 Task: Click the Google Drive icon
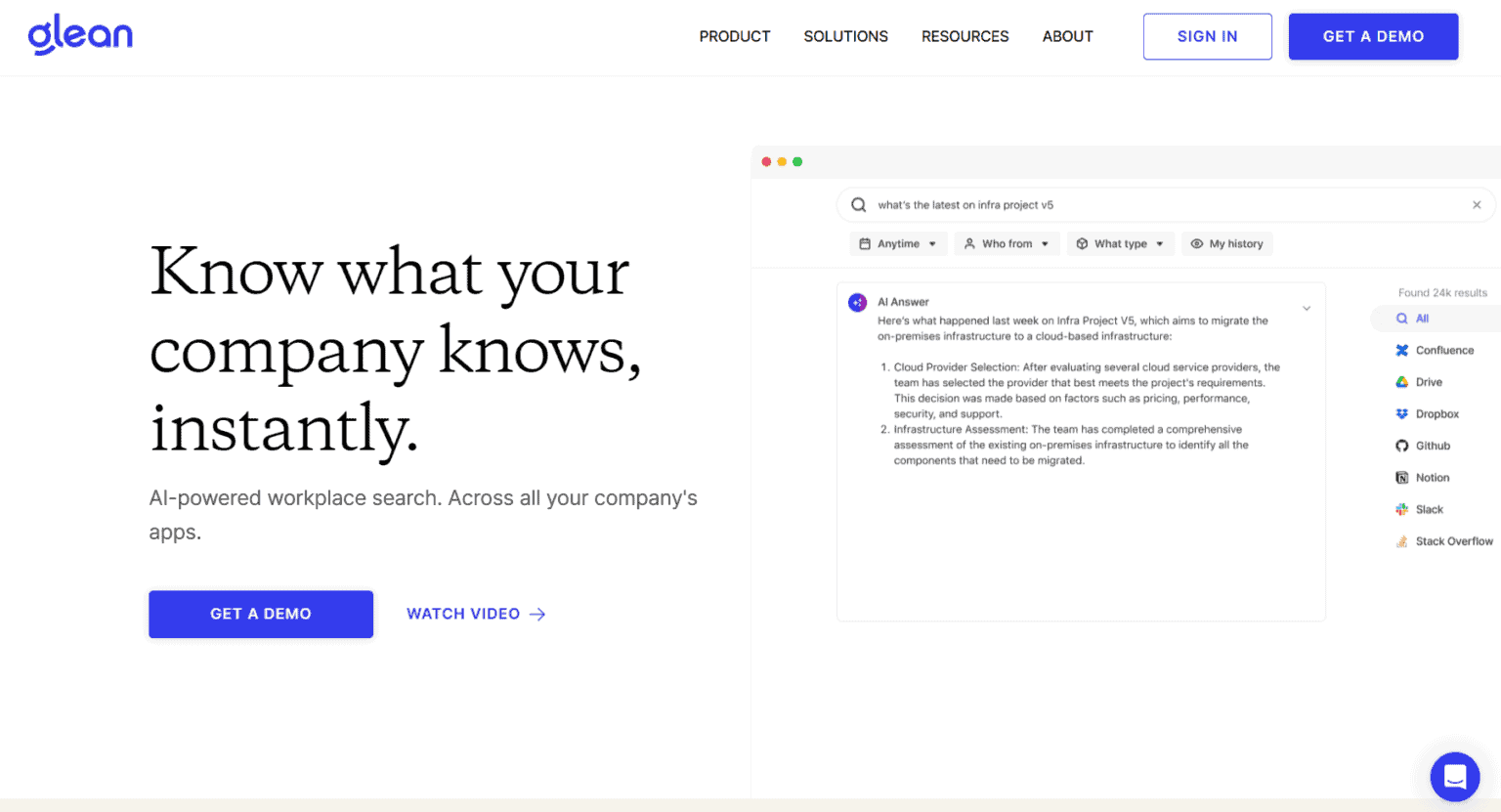coord(1401,382)
